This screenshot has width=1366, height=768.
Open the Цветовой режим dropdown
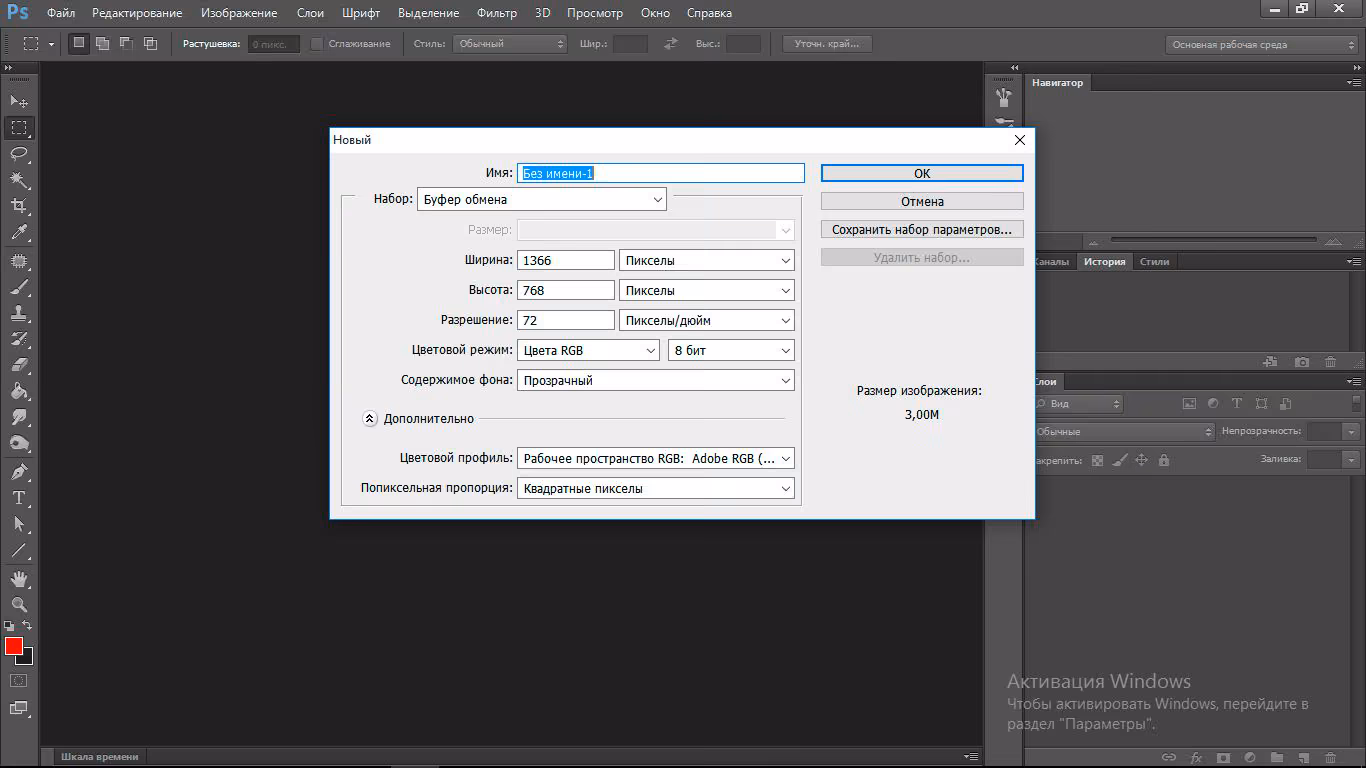[x=589, y=350]
